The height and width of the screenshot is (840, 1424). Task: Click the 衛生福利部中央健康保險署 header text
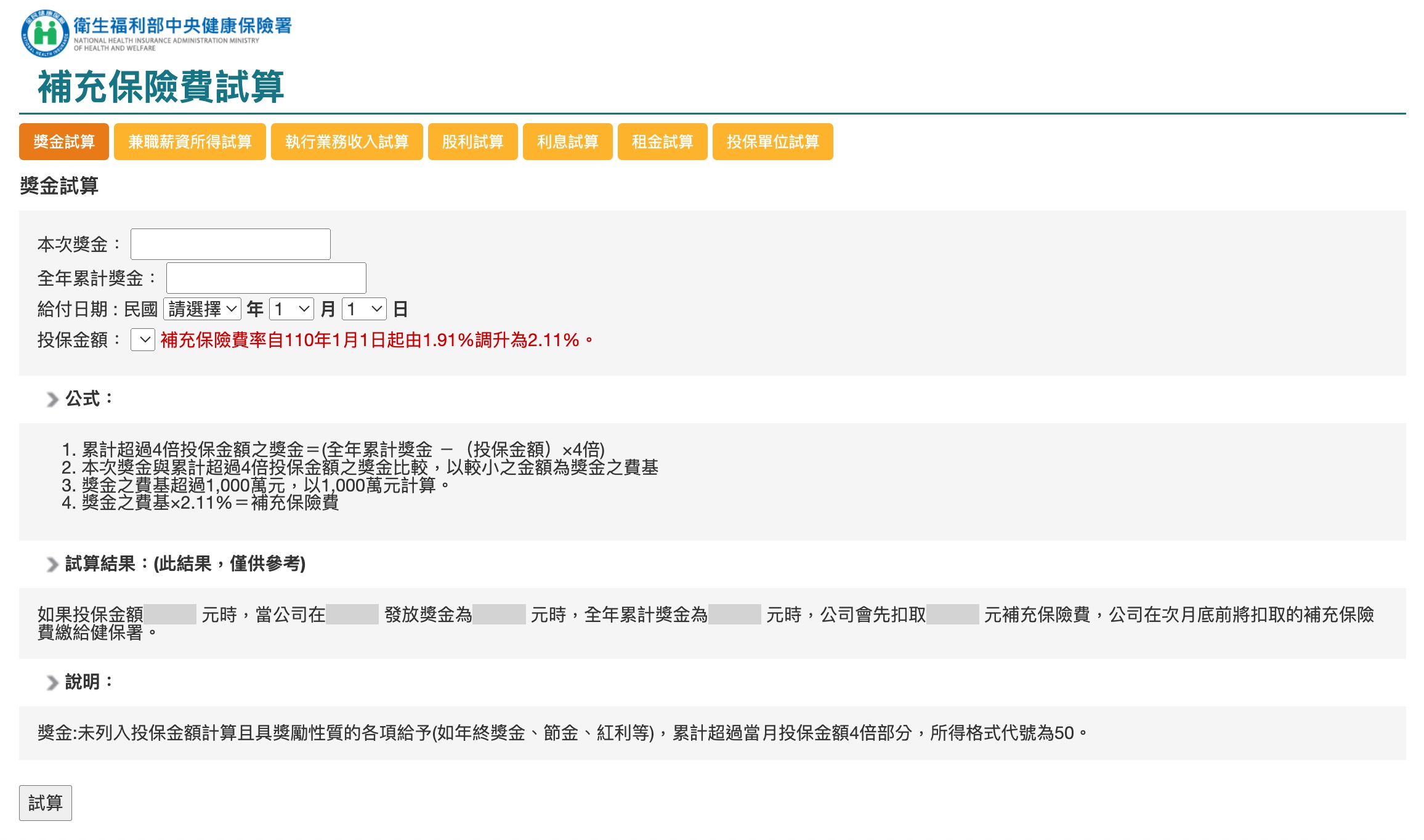(182, 26)
